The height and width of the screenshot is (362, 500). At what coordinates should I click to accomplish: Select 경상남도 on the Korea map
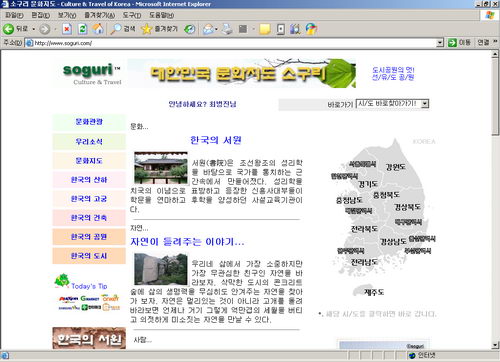(393, 241)
